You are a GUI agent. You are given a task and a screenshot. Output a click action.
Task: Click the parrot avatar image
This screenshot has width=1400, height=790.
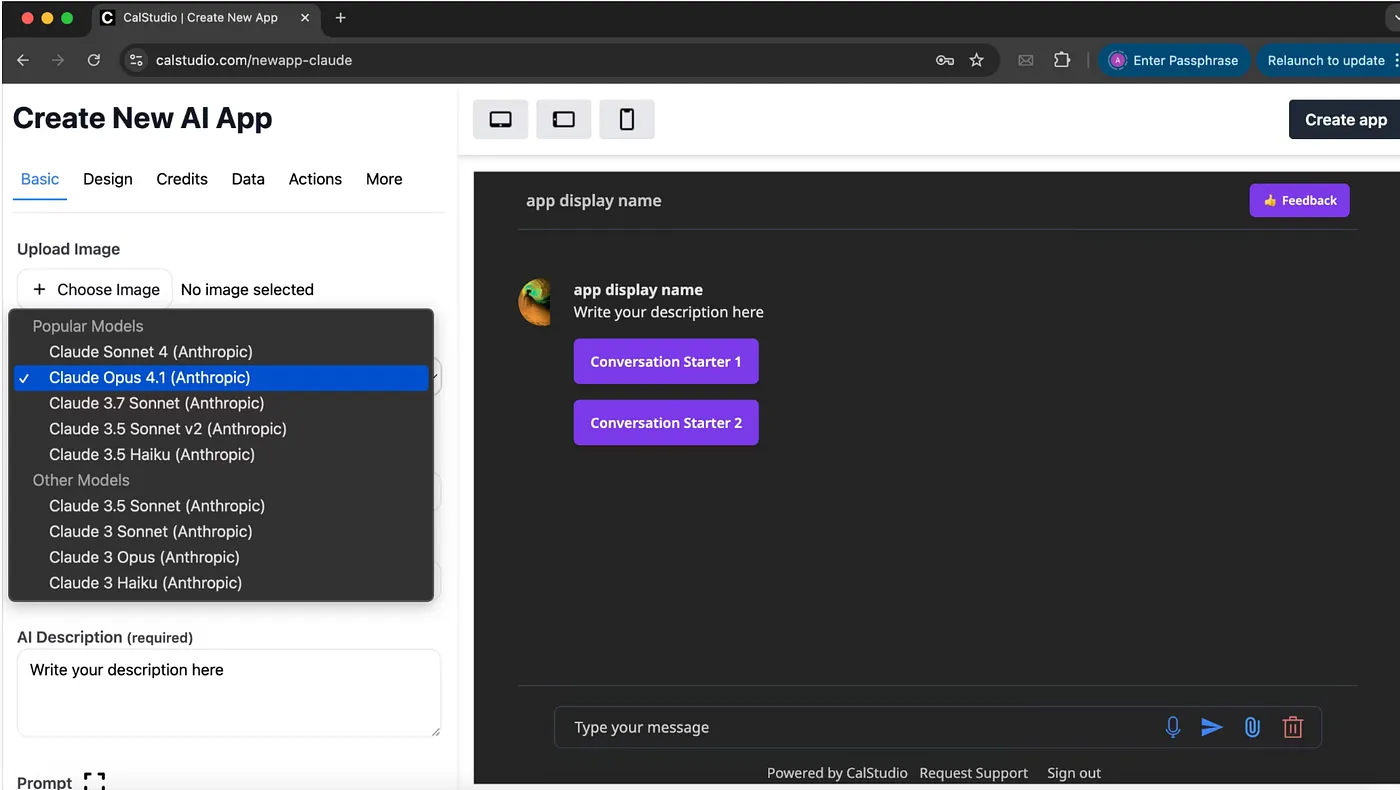pos(535,302)
